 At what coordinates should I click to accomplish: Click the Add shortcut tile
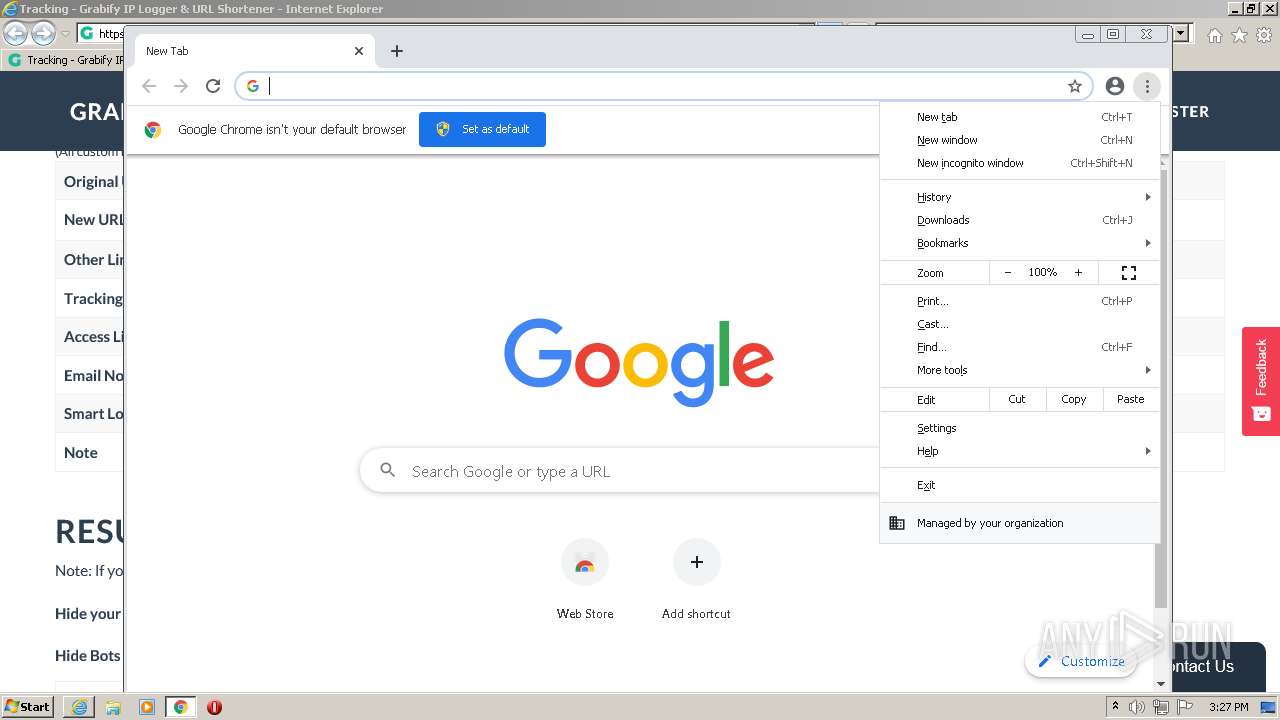(x=696, y=580)
